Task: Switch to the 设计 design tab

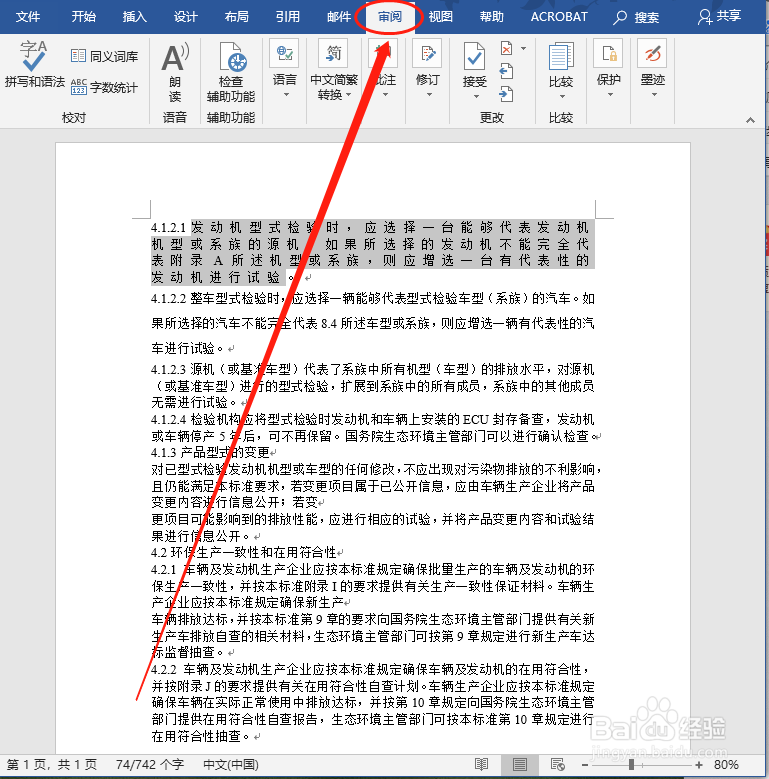Action: click(x=186, y=17)
